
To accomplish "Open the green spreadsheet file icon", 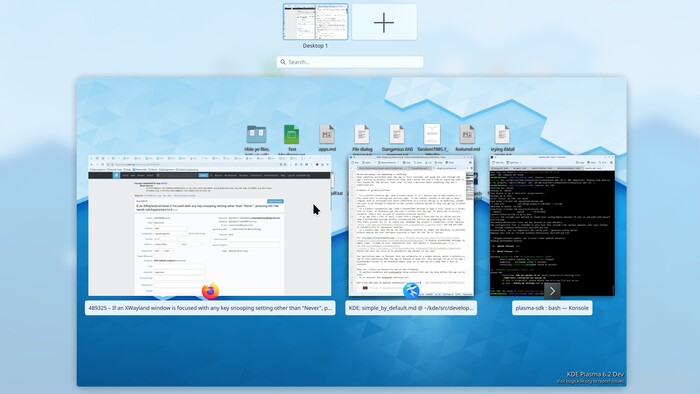I will (x=292, y=134).
